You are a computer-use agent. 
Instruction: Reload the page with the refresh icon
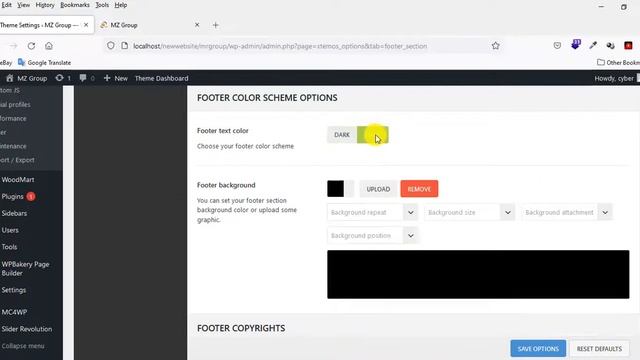(x=31, y=46)
